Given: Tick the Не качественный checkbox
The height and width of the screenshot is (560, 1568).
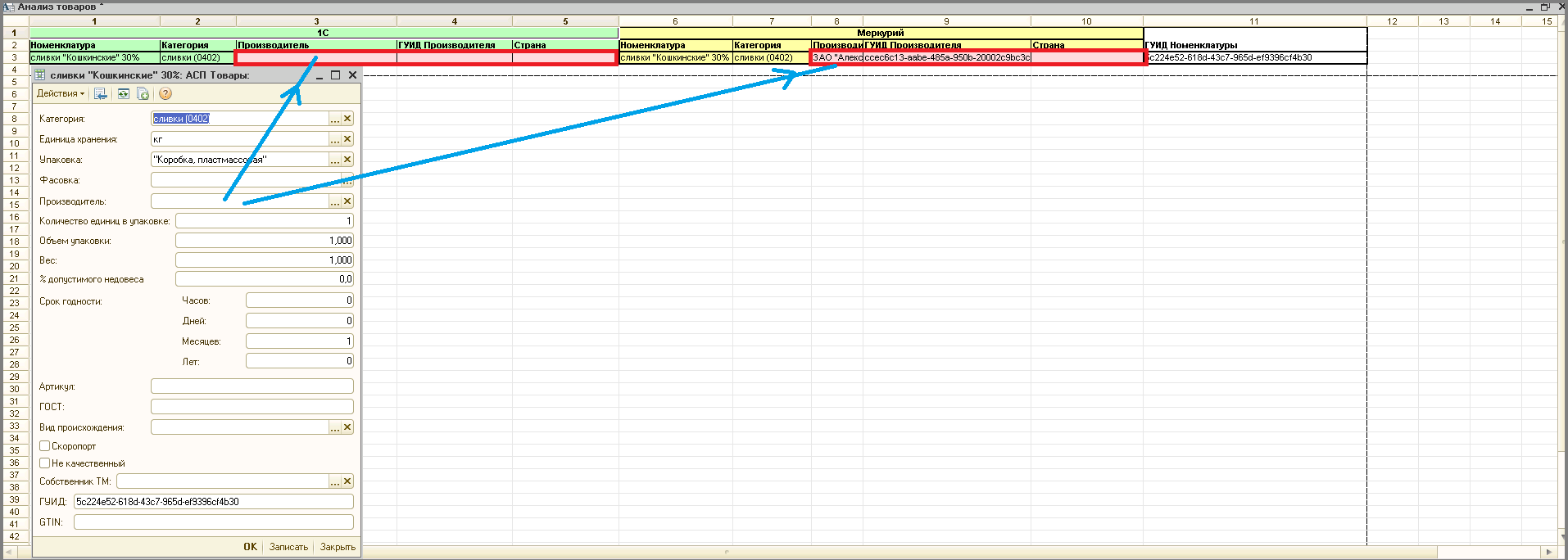Looking at the screenshot, I should (45, 463).
